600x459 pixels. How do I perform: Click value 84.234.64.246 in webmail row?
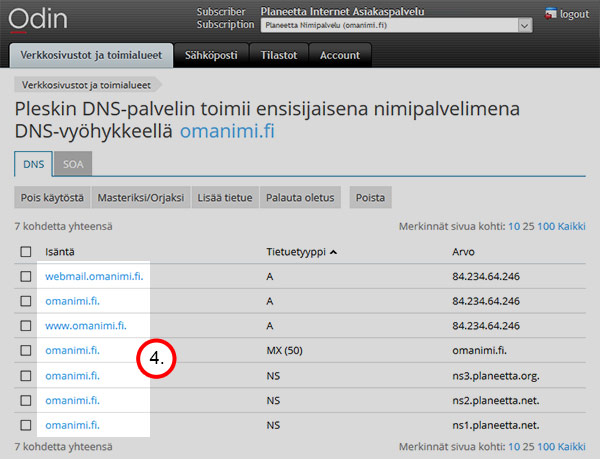pyautogui.click(x=486, y=276)
